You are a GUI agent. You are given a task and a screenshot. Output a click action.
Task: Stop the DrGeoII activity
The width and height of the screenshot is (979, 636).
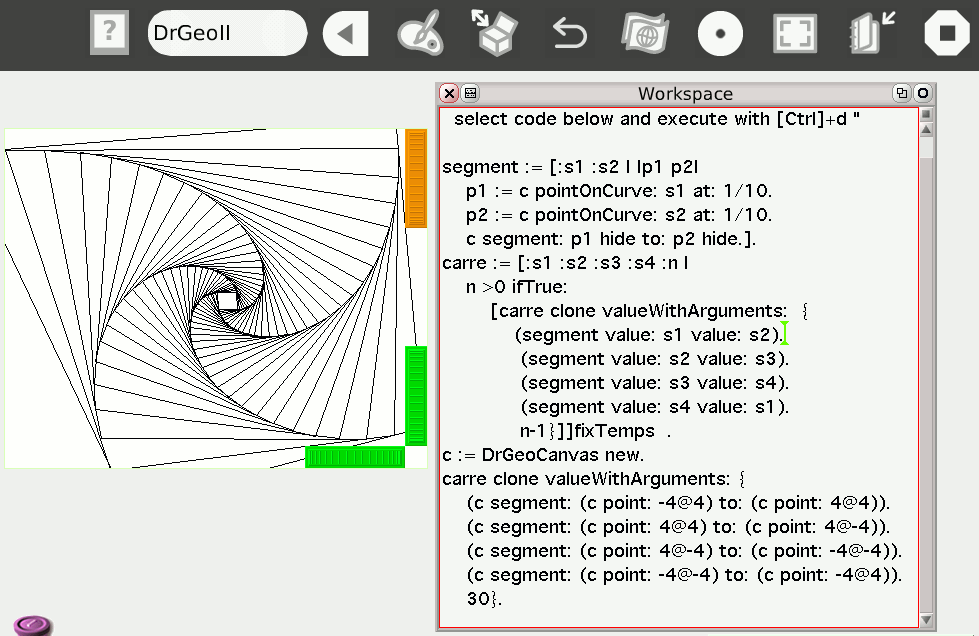tap(945, 34)
